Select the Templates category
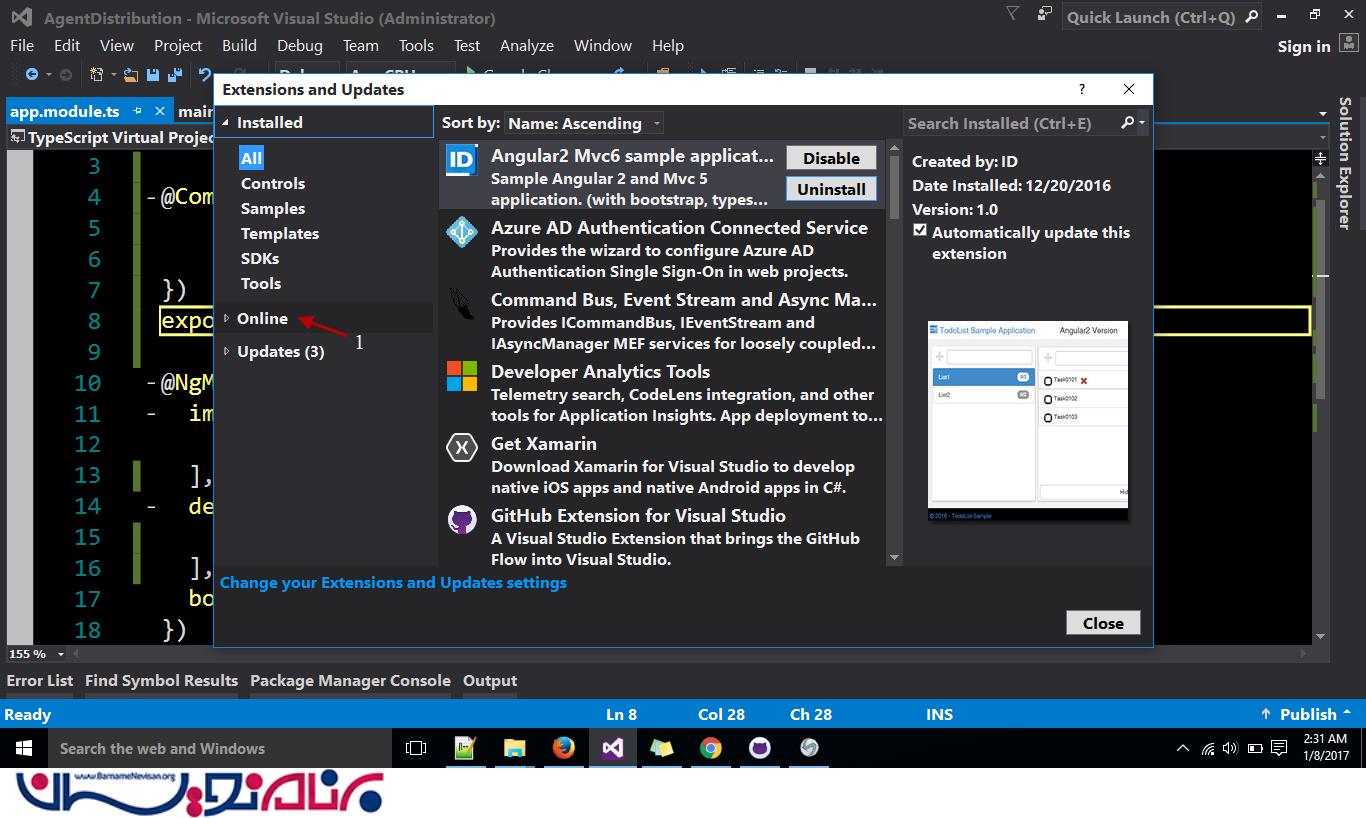This screenshot has height=818, width=1366. (x=280, y=234)
